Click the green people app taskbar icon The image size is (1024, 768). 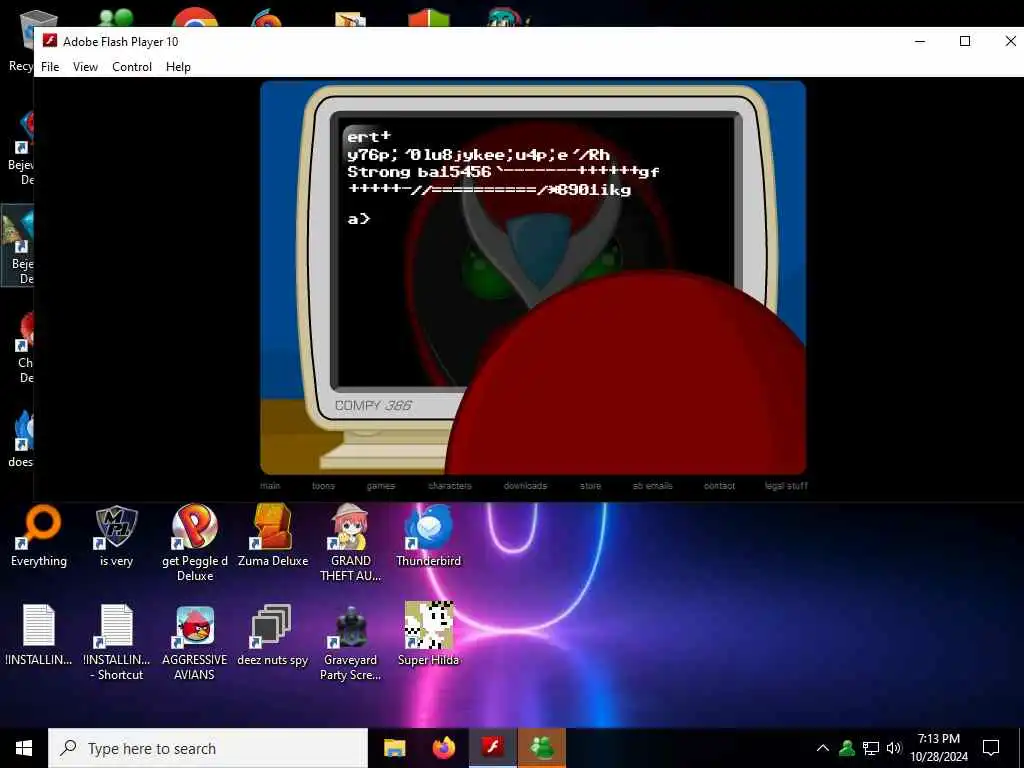542,748
